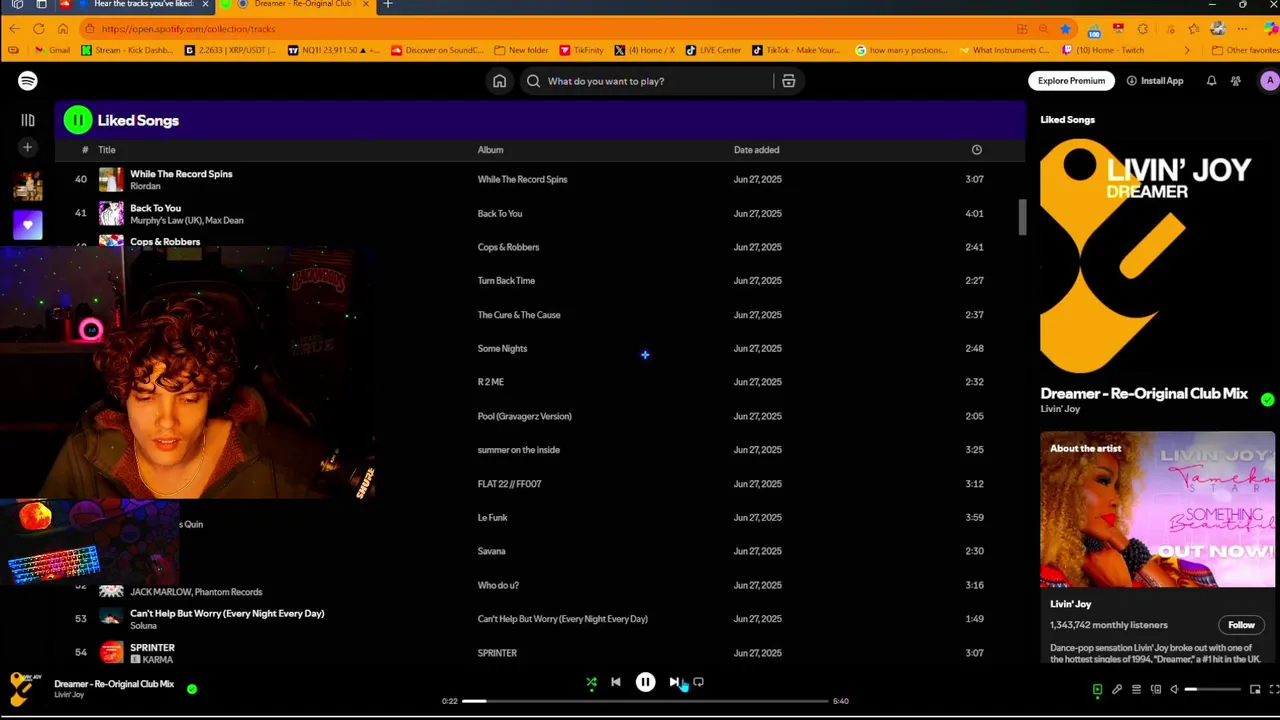Open a new browser tab
The width and height of the screenshot is (1280, 720).
point(388,4)
